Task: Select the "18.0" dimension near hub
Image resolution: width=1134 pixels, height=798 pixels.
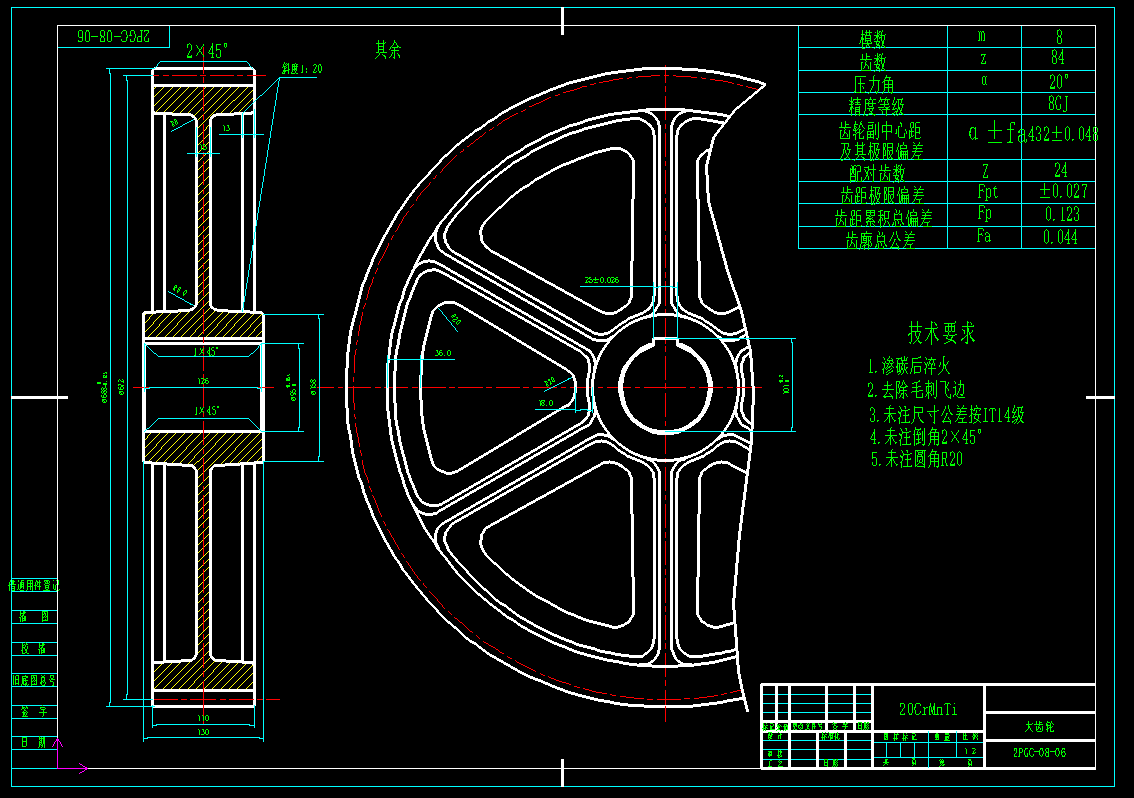Action: pyautogui.click(x=546, y=403)
